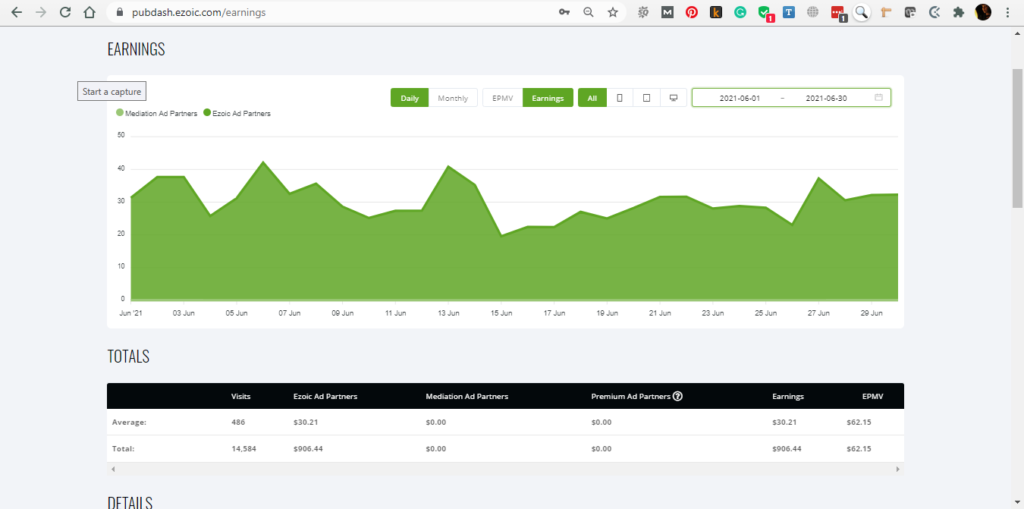The image size is (1024, 509).
Task: Toggle Mediation Ad Partners legend series
Action: 157,113
